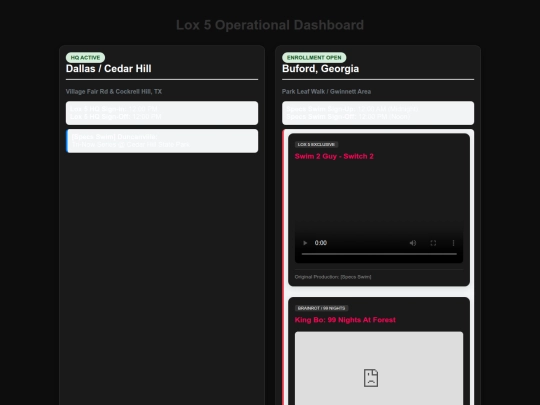Click the HQ ACTIVE status badge

85,58
